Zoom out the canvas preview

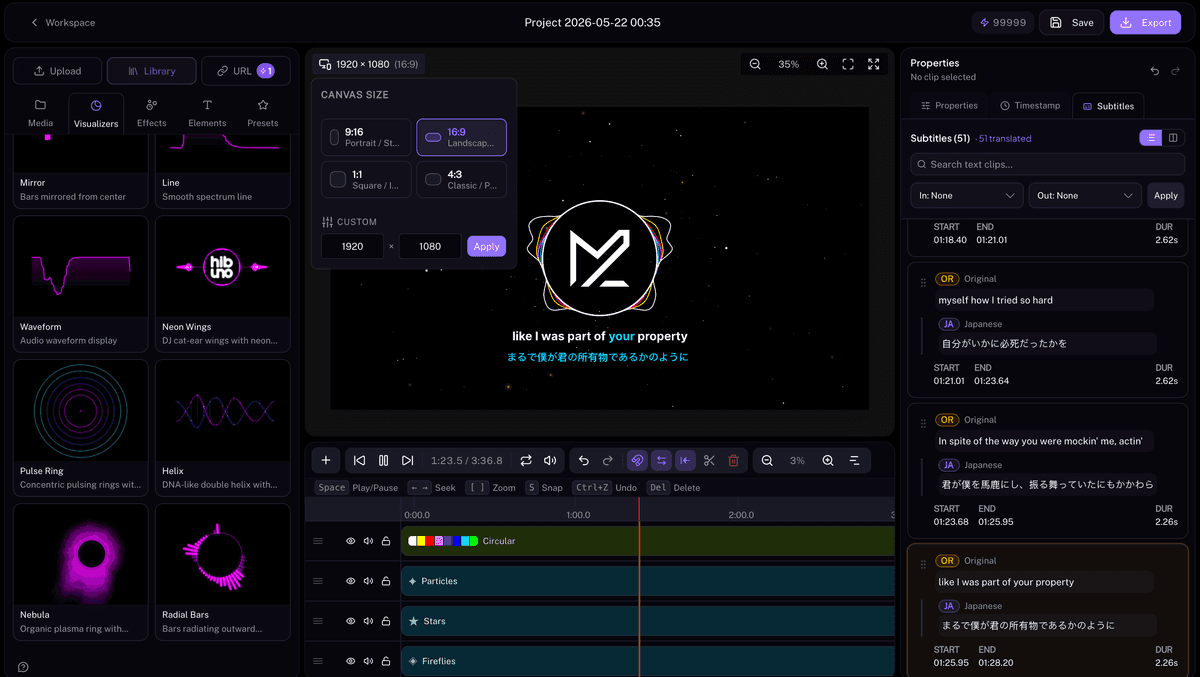coord(755,64)
